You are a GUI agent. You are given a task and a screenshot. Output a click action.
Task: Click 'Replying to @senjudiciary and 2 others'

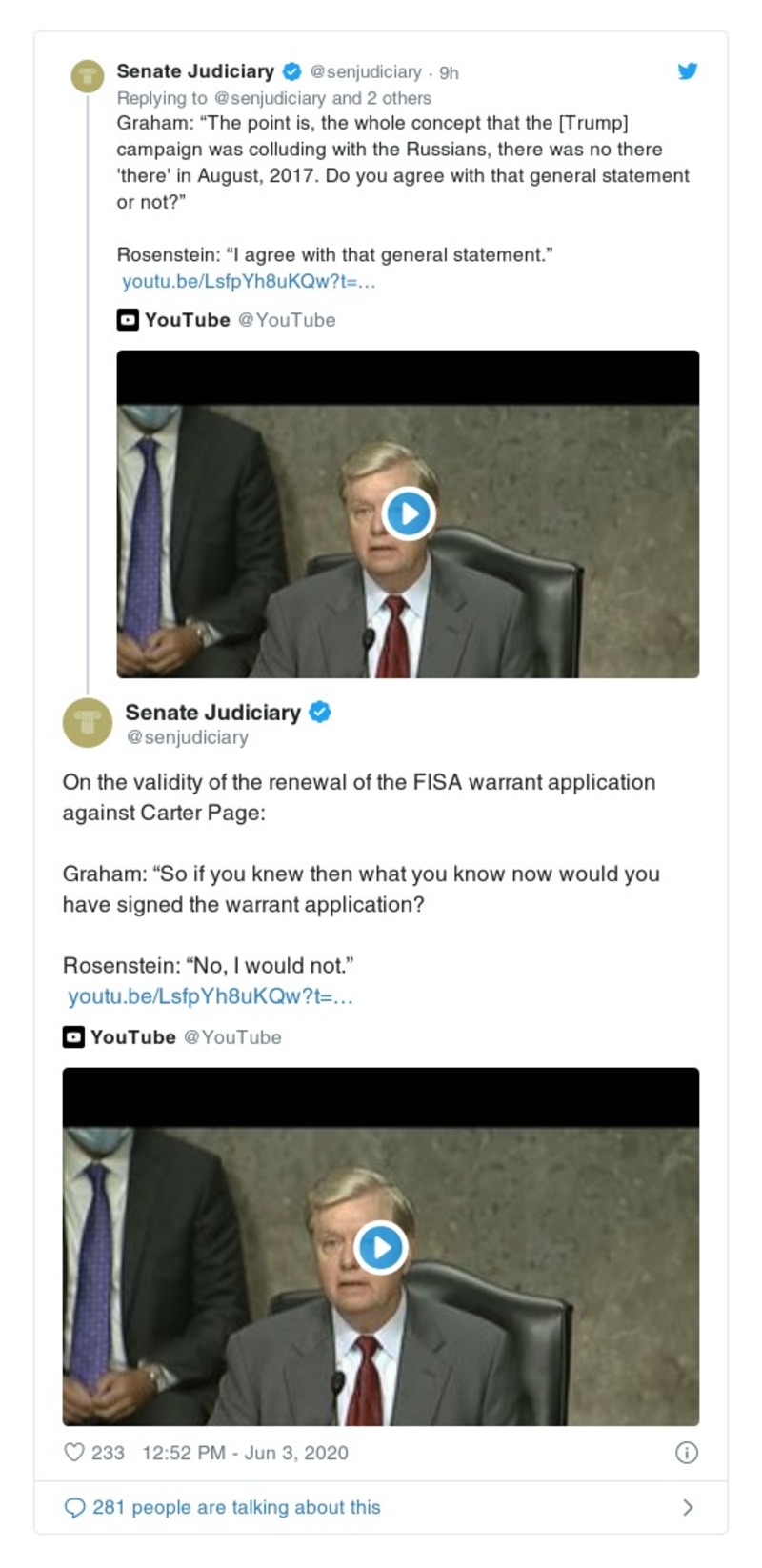click(x=272, y=97)
